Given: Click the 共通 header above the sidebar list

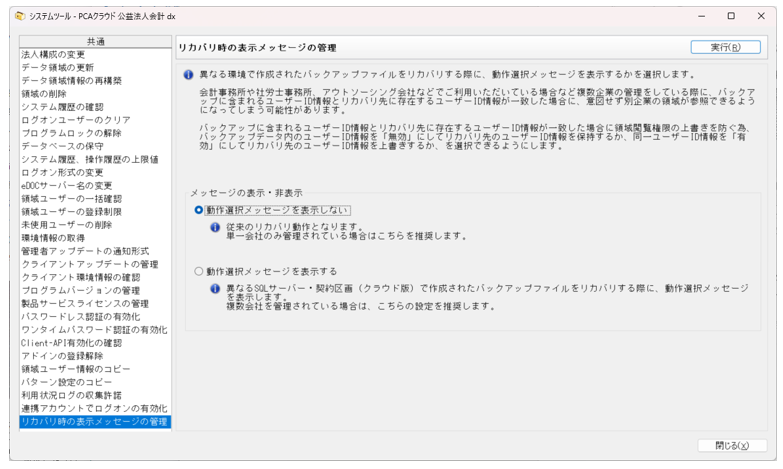Looking at the screenshot, I should click(x=95, y=42).
